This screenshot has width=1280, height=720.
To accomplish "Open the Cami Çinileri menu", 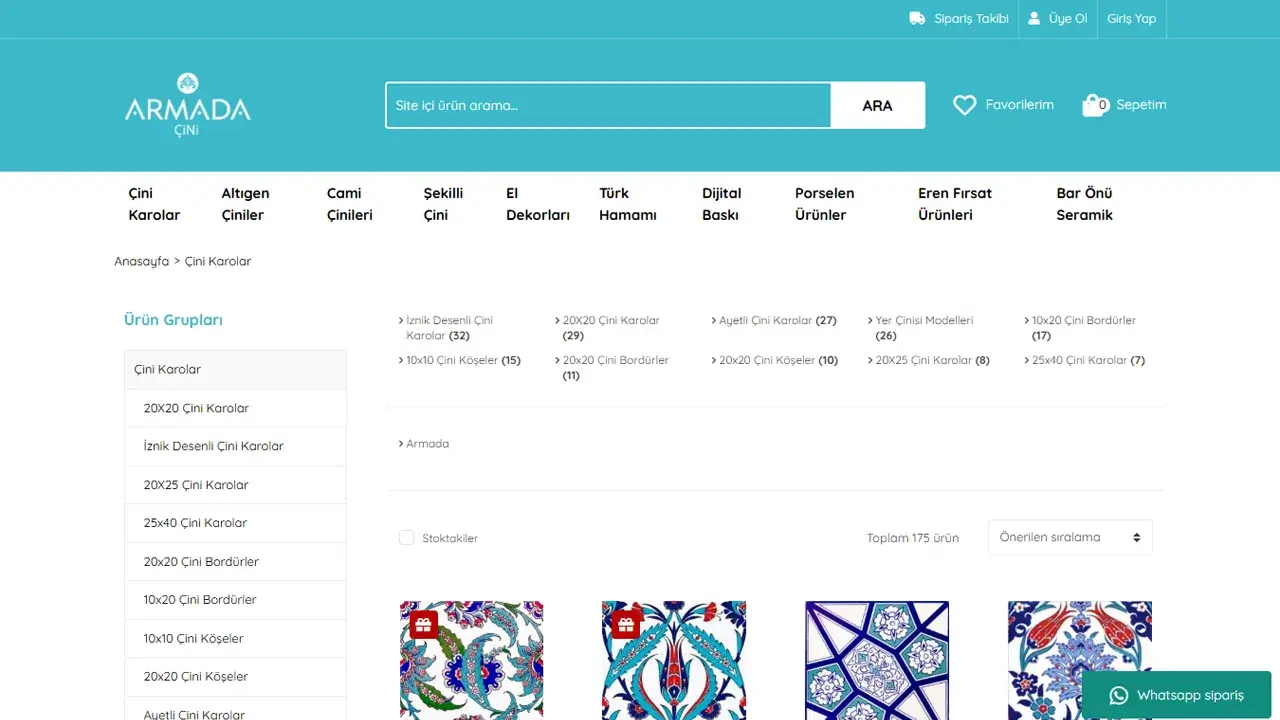I will click(350, 204).
